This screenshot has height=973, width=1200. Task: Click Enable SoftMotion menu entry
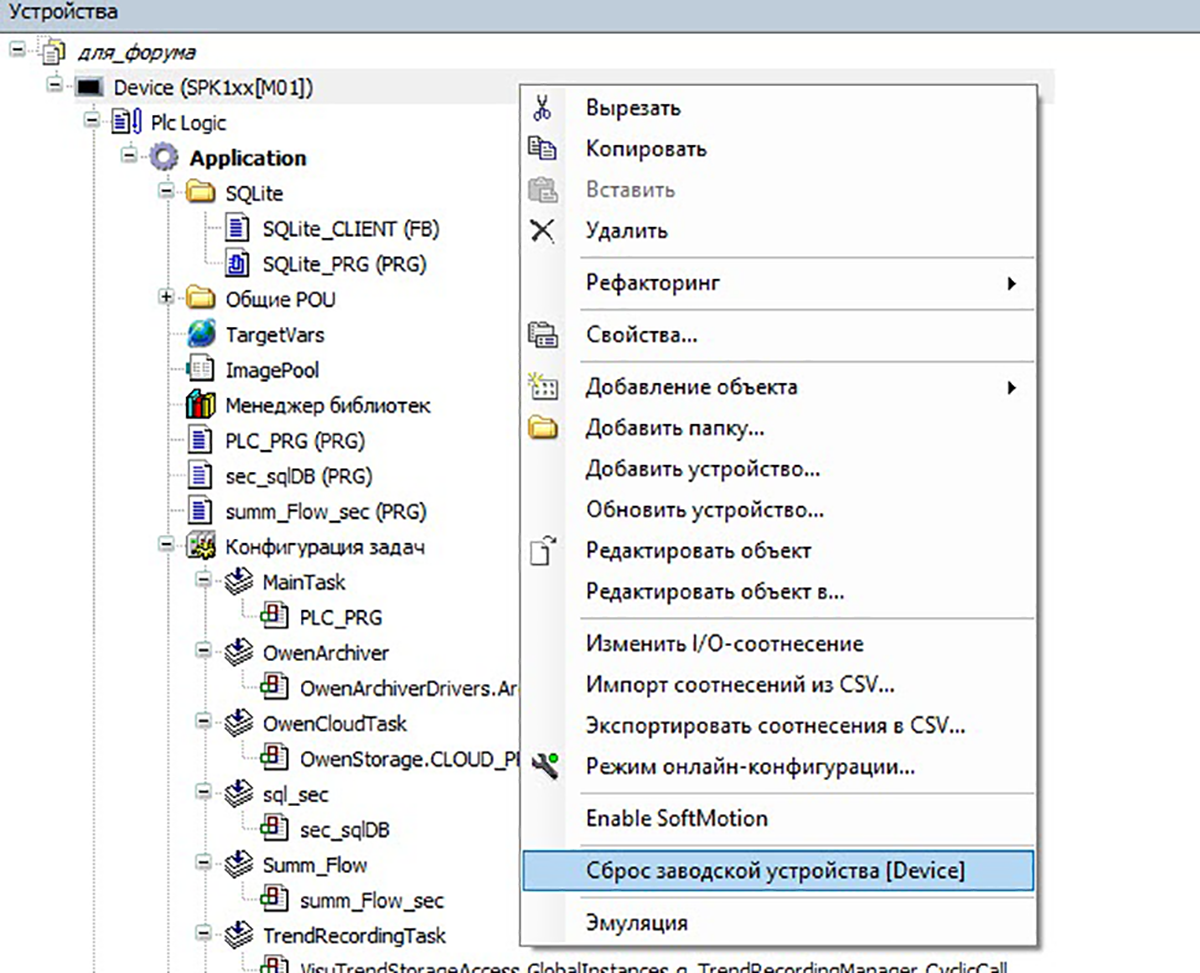(x=676, y=818)
